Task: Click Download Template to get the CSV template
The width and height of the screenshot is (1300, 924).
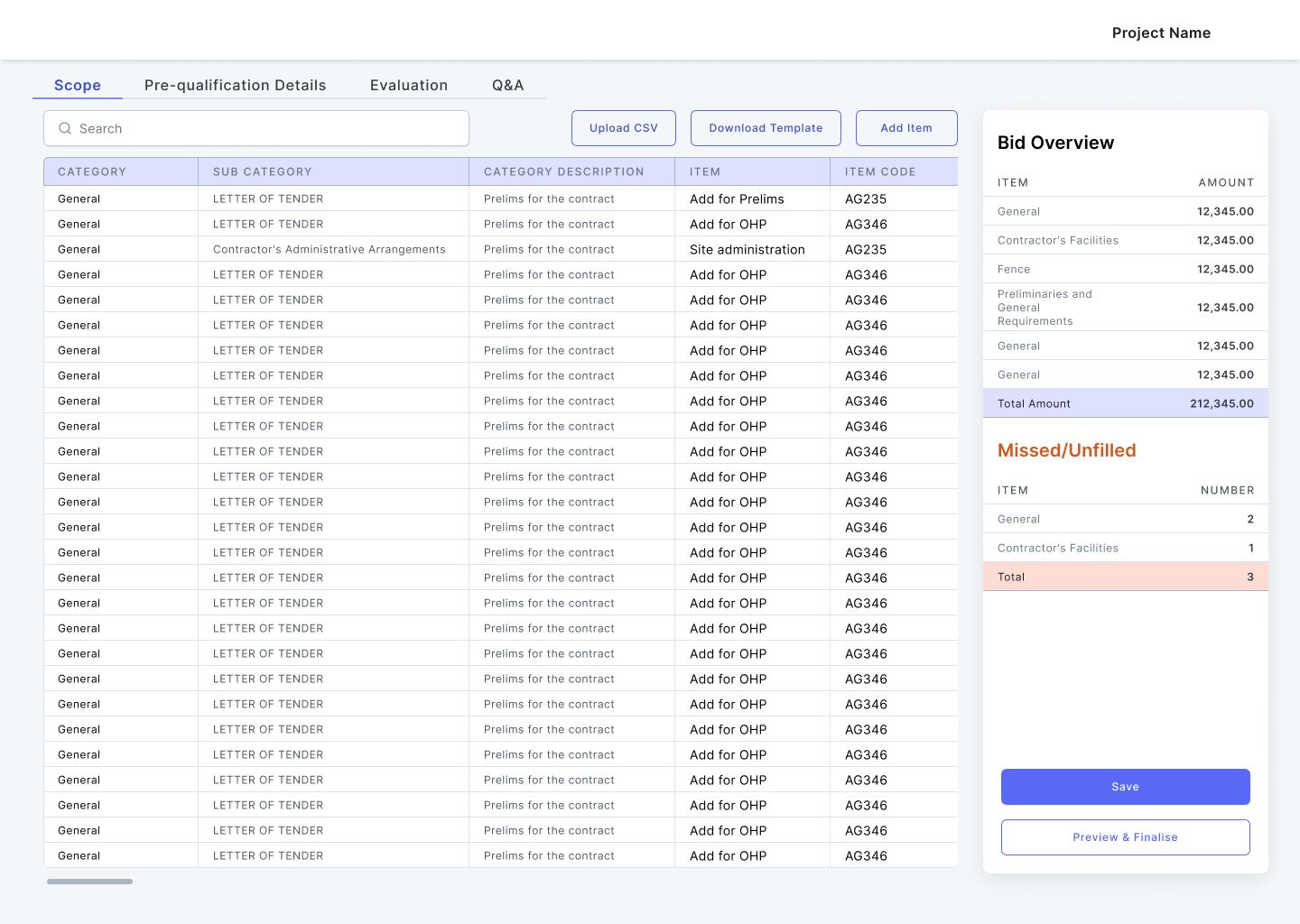Action: pos(765,128)
